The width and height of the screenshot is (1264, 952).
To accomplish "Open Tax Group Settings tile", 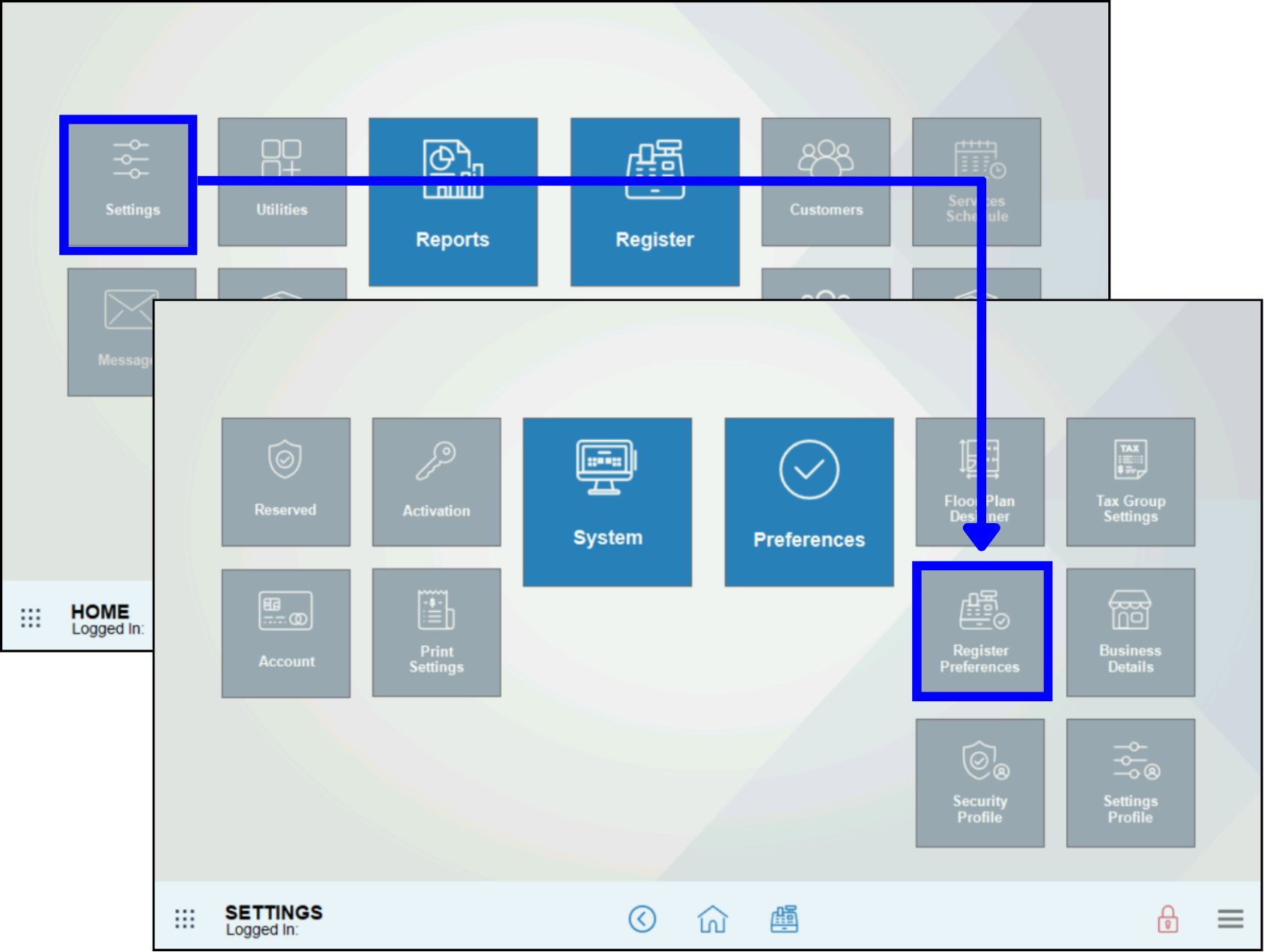I will click(1130, 482).
